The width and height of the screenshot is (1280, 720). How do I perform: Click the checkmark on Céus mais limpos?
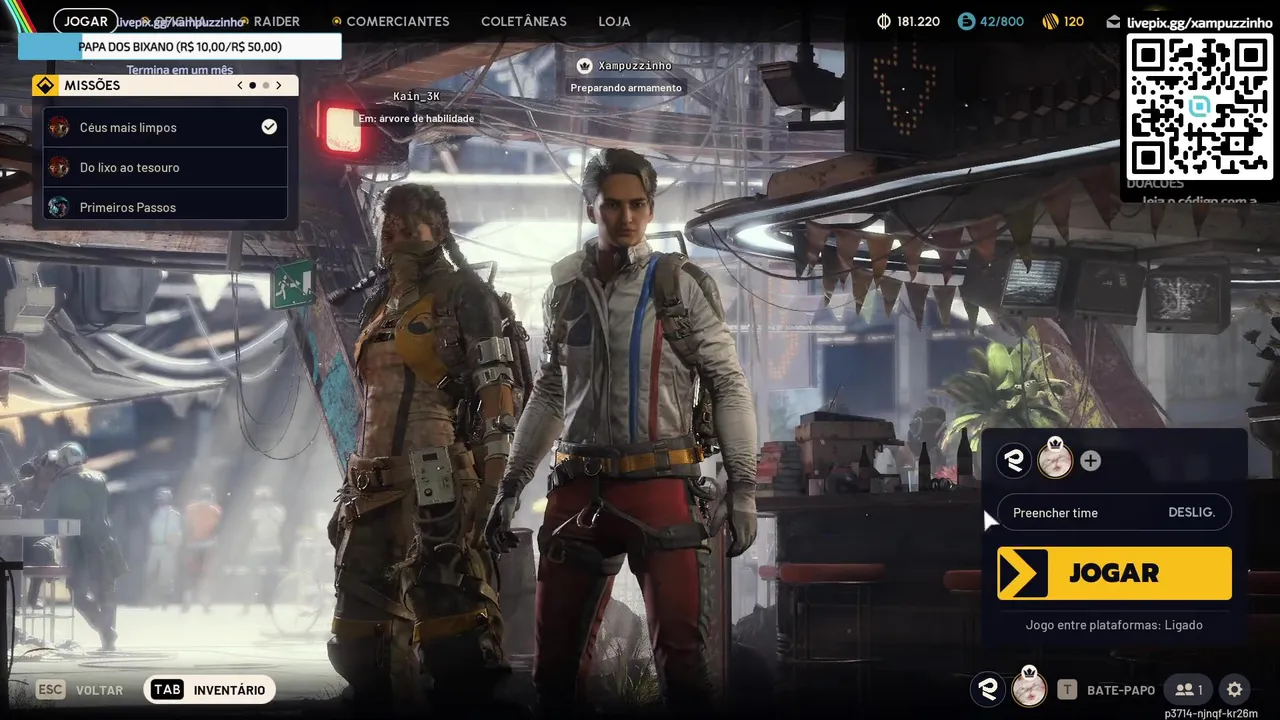(269, 127)
